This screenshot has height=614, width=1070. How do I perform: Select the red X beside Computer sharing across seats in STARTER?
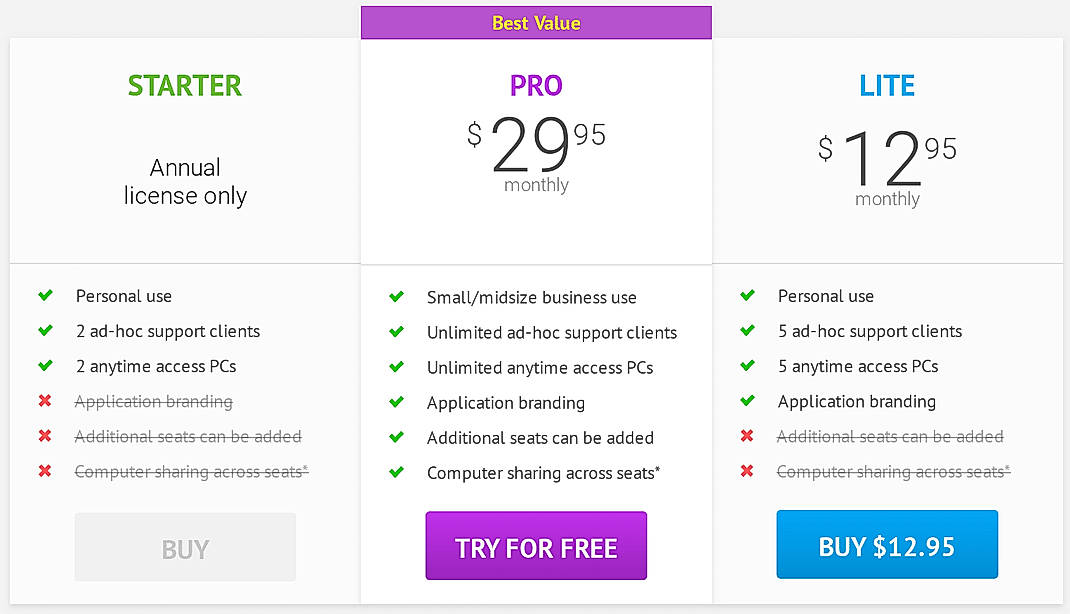(x=45, y=471)
